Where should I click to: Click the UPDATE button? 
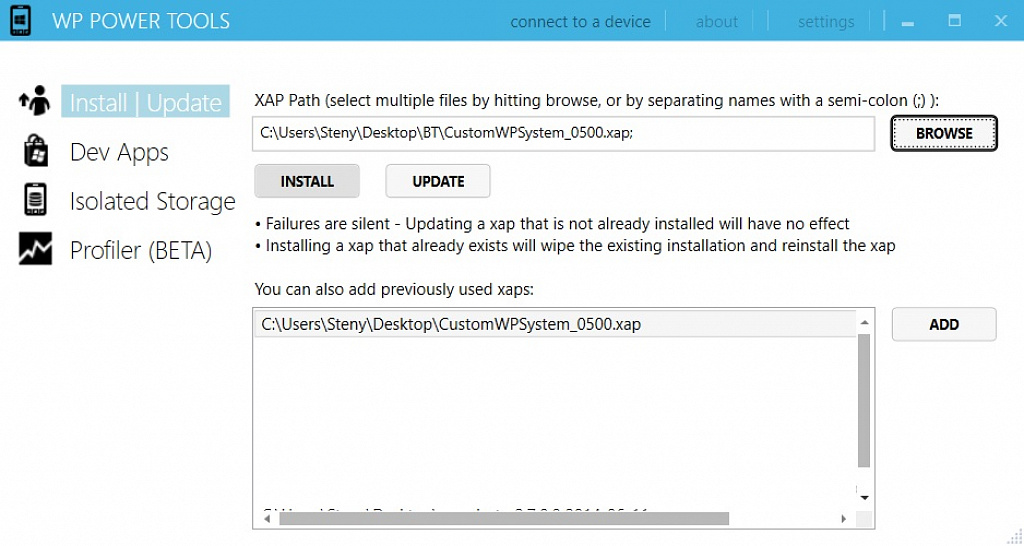(x=438, y=181)
